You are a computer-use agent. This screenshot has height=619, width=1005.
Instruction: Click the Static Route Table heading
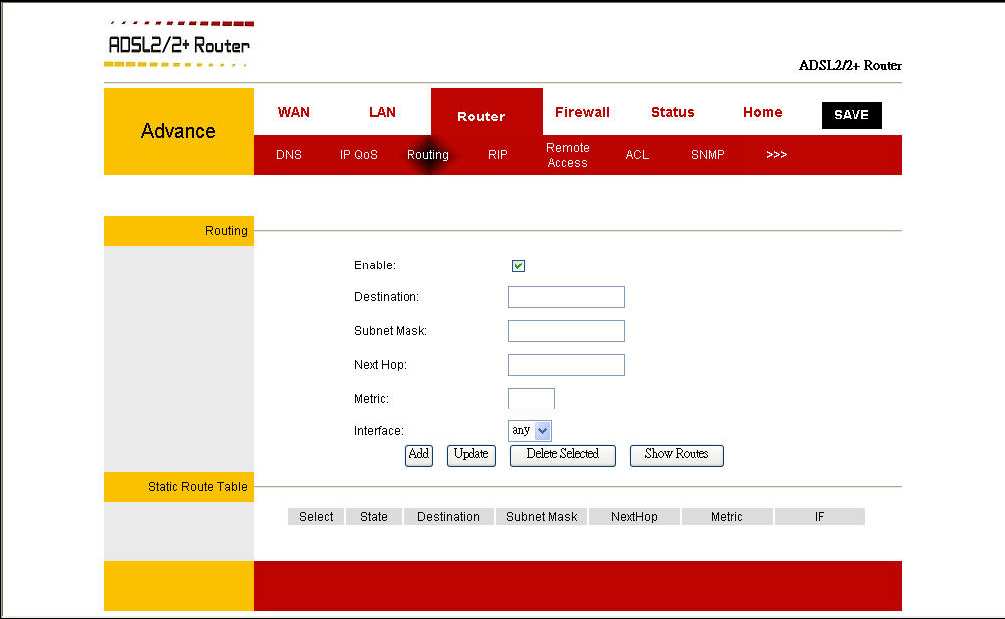197,487
